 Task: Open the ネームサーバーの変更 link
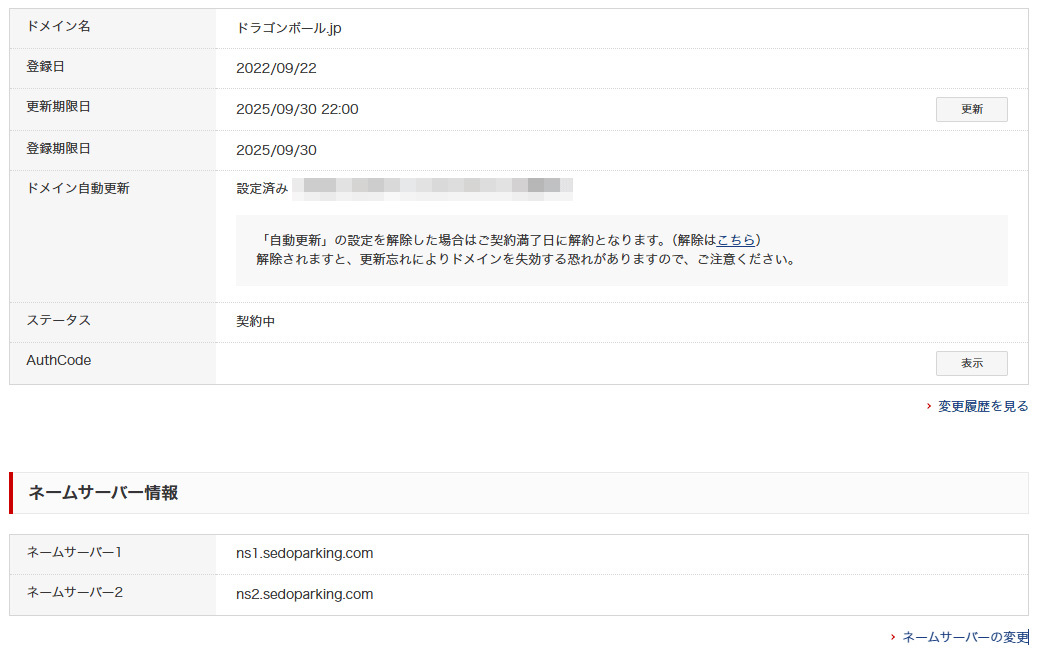coord(965,637)
